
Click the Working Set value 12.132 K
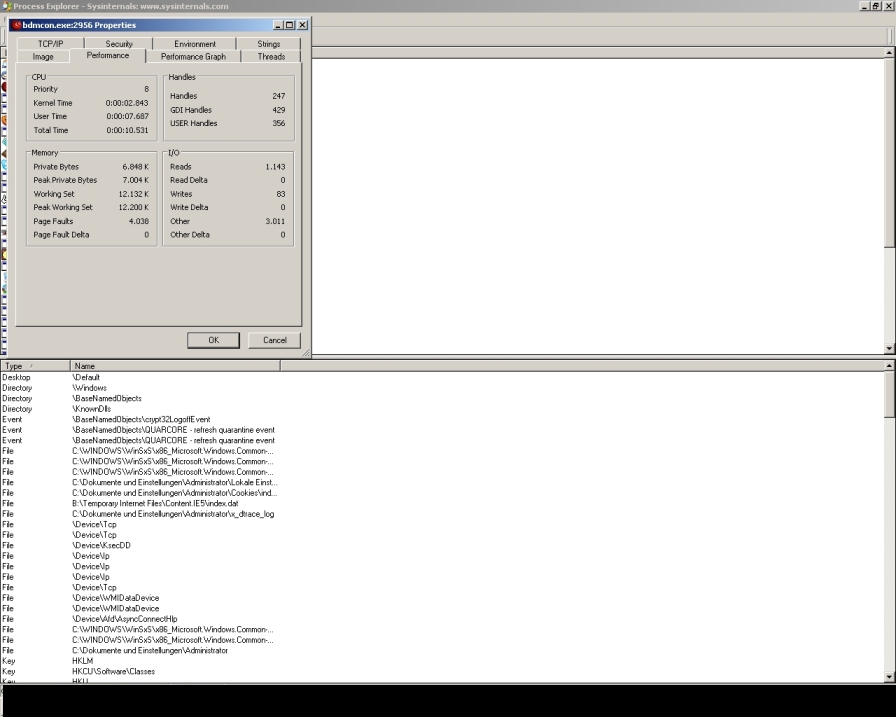[134, 194]
